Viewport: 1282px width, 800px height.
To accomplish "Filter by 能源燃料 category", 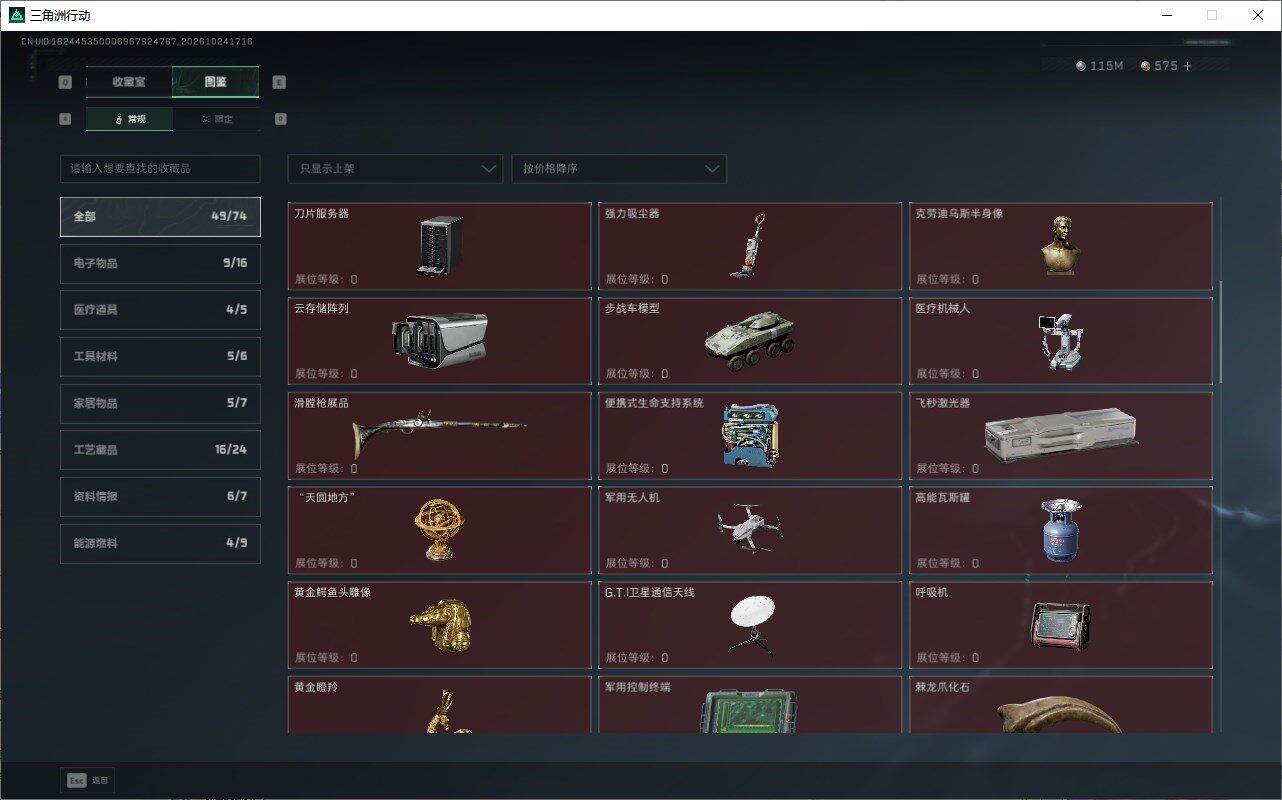I will pyautogui.click(x=160, y=543).
